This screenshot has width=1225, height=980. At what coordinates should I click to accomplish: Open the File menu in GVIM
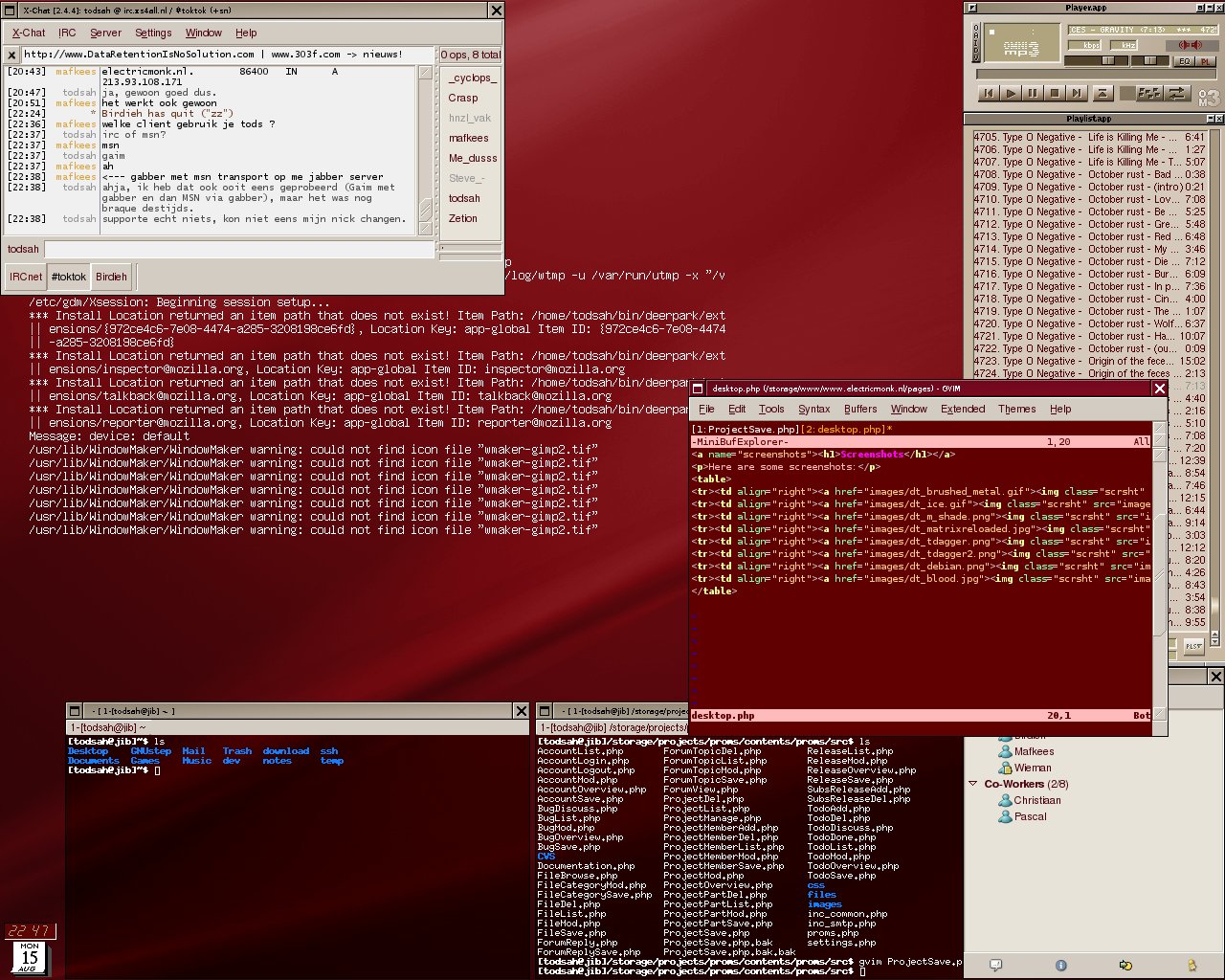706,409
